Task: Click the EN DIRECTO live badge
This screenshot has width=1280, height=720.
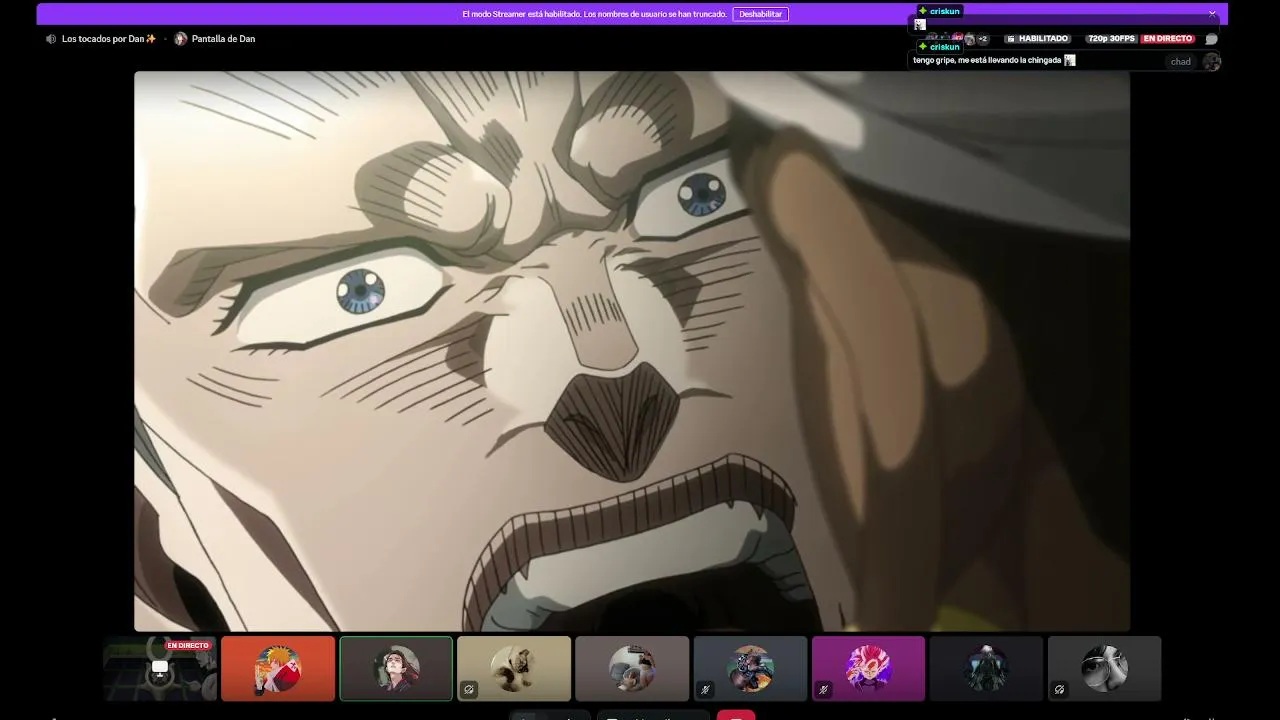Action: coord(1168,39)
